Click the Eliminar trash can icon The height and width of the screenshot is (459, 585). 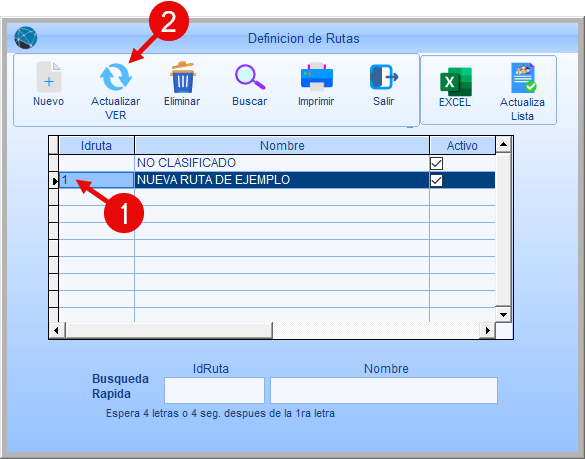[x=182, y=77]
